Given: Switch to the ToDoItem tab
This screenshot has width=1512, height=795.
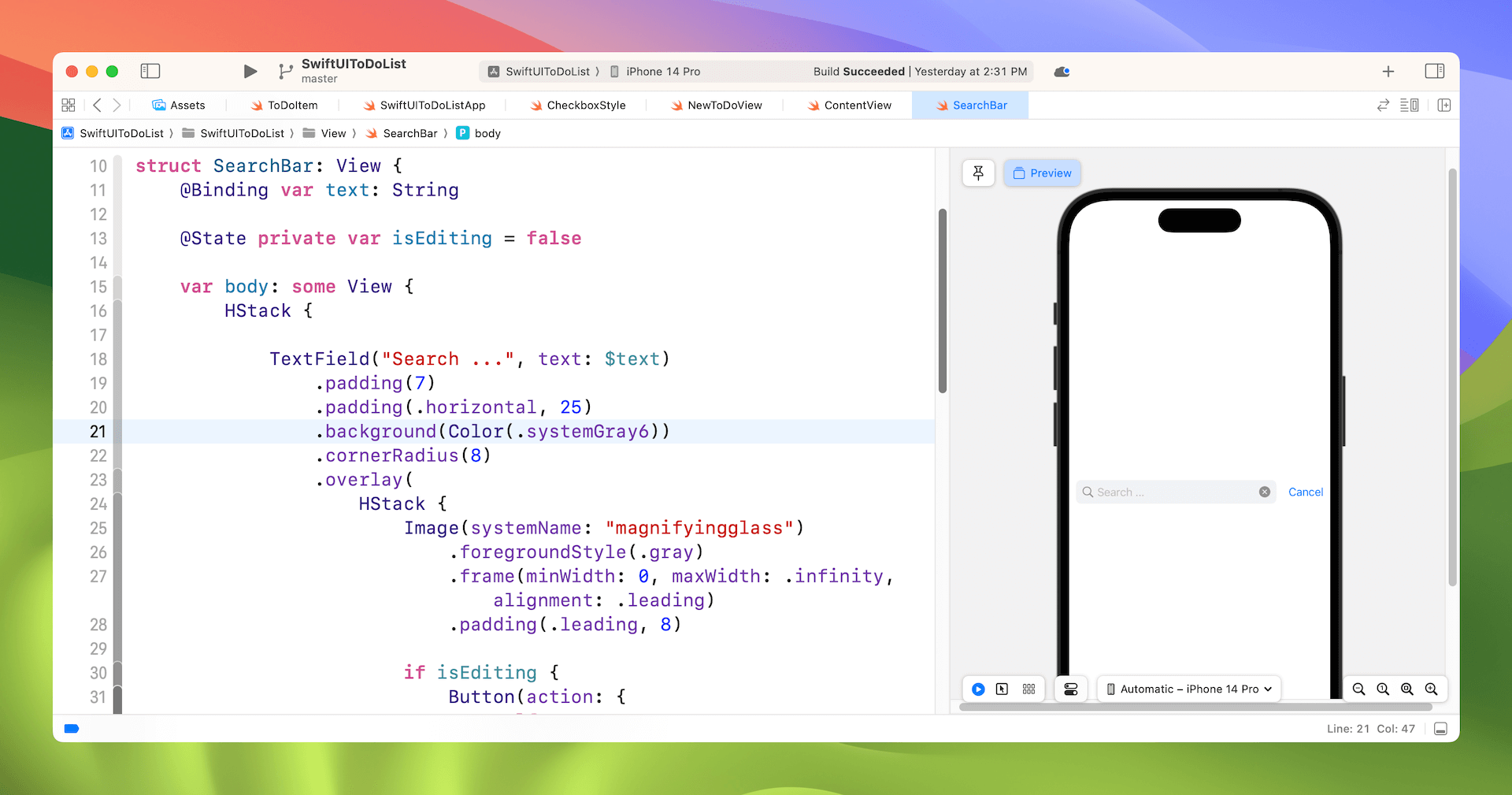Looking at the screenshot, I should (284, 105).
